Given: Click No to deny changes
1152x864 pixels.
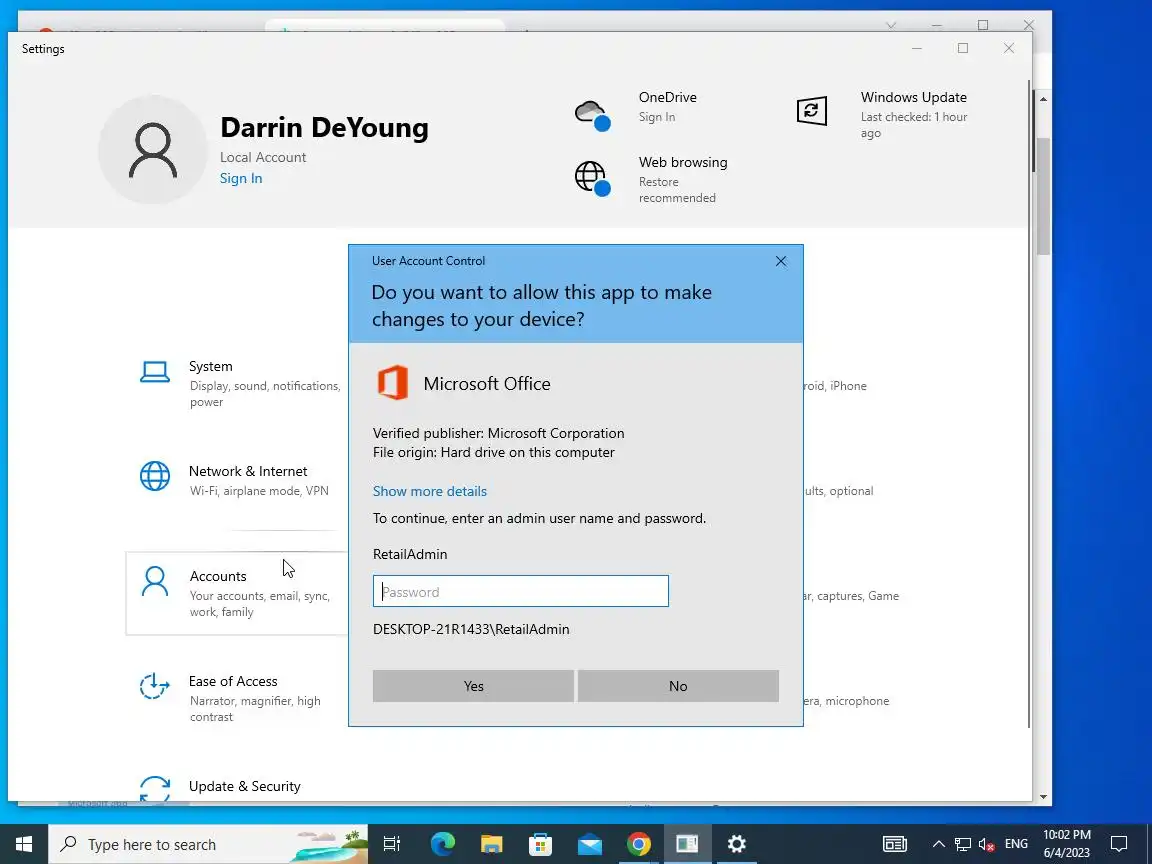Looking at the screenshot, I should tap(678, 685).
